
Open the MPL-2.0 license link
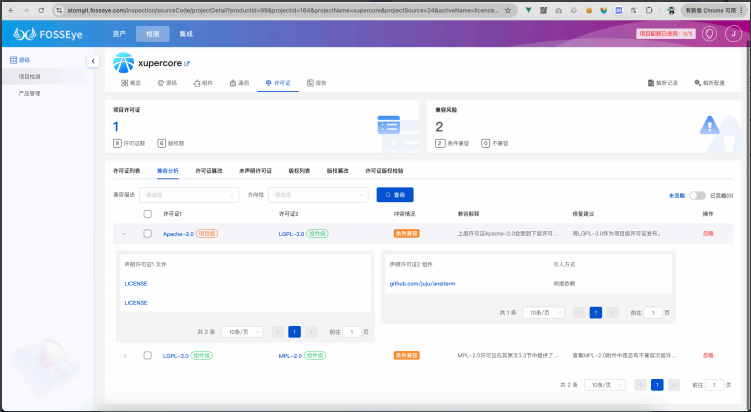tap(290, 355)
